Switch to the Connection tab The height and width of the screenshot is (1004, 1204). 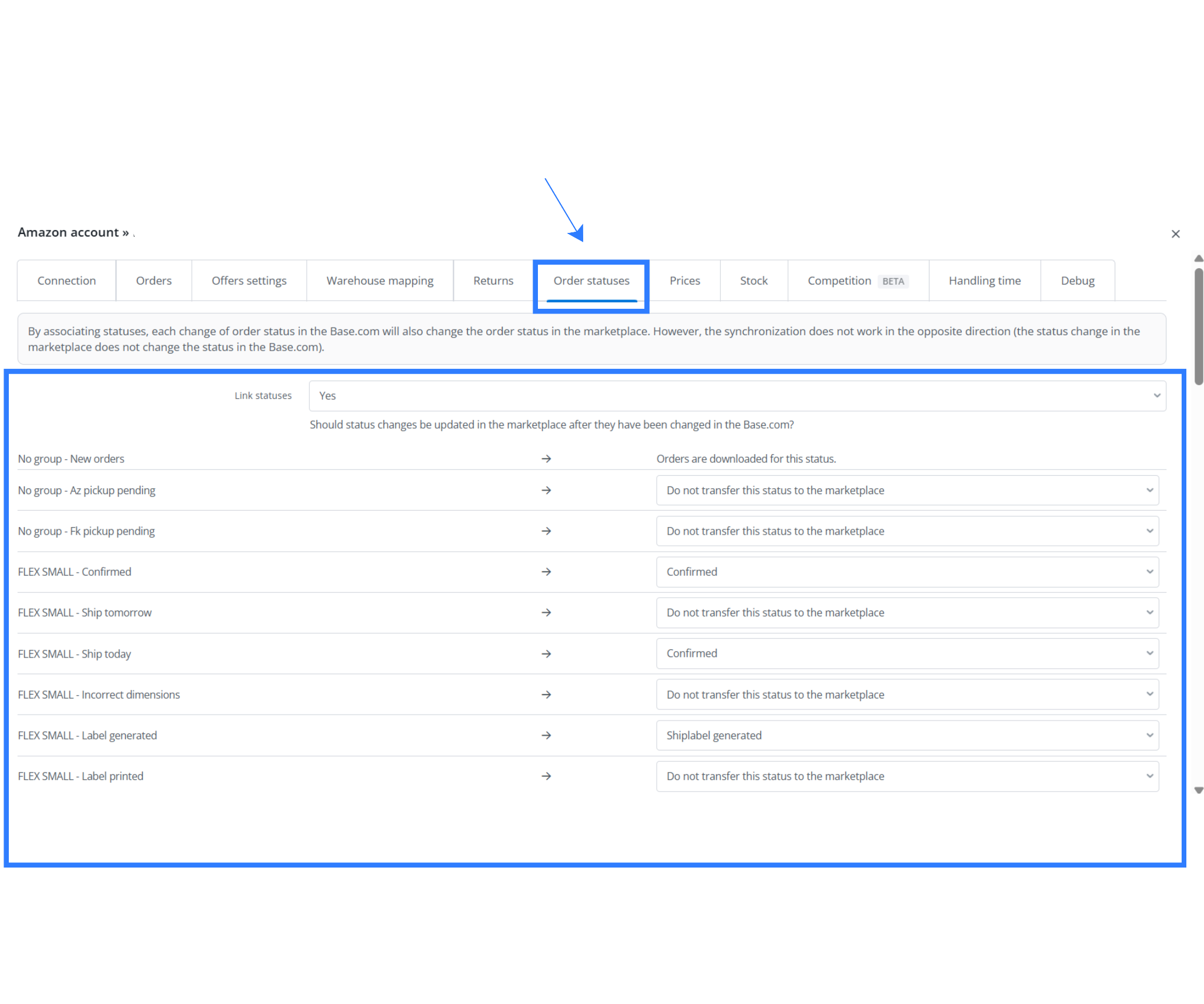66,281
